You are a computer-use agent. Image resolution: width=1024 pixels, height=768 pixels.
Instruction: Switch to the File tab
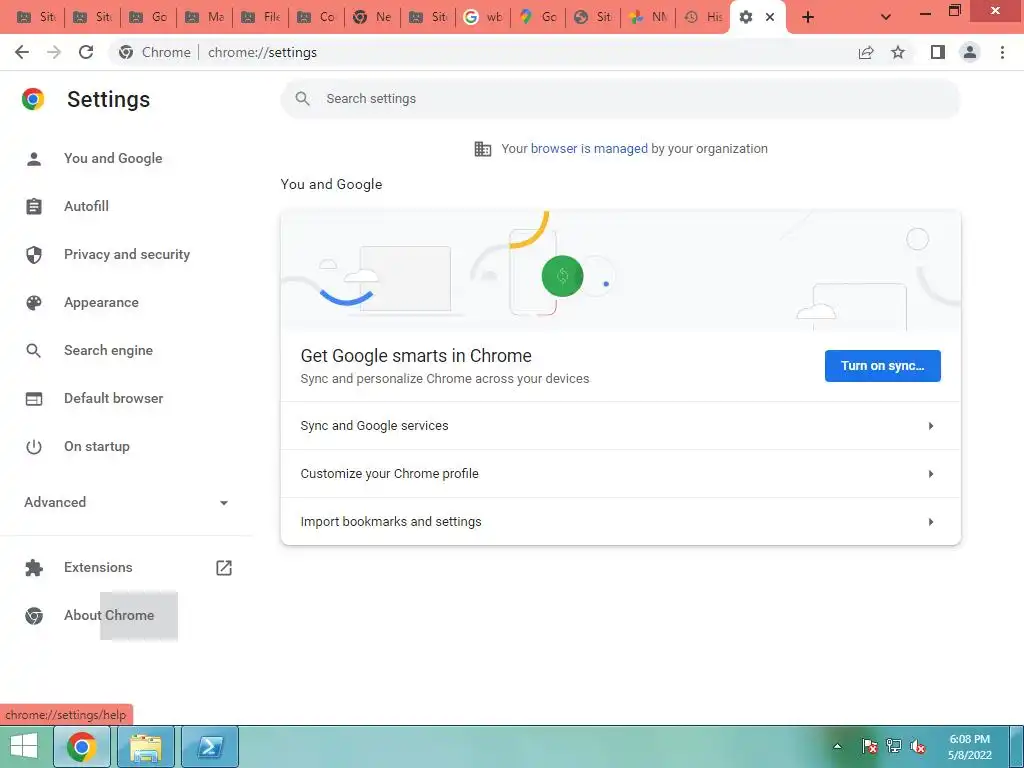point(260,17)
